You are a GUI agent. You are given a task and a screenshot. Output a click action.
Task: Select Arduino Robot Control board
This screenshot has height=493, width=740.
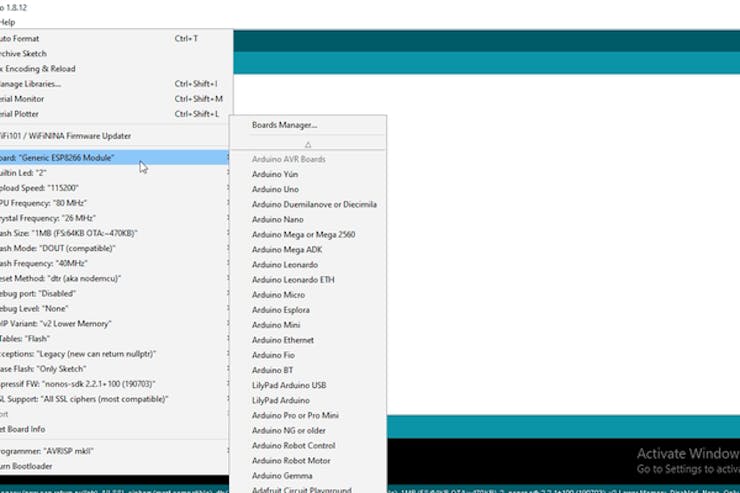tap(308, 446)
